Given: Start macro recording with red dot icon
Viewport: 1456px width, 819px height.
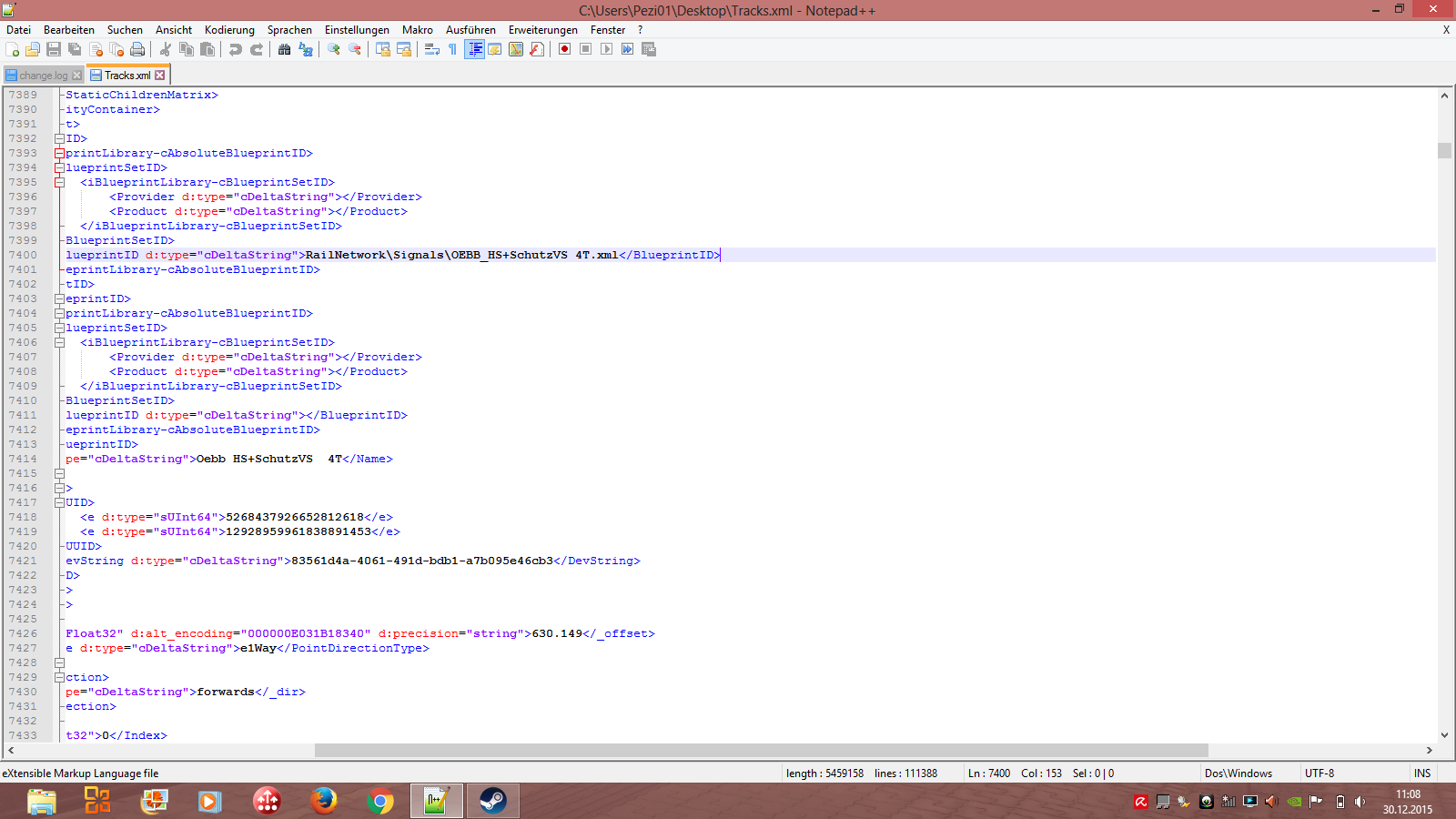Looking at the screenshot, I should point(564,49).
